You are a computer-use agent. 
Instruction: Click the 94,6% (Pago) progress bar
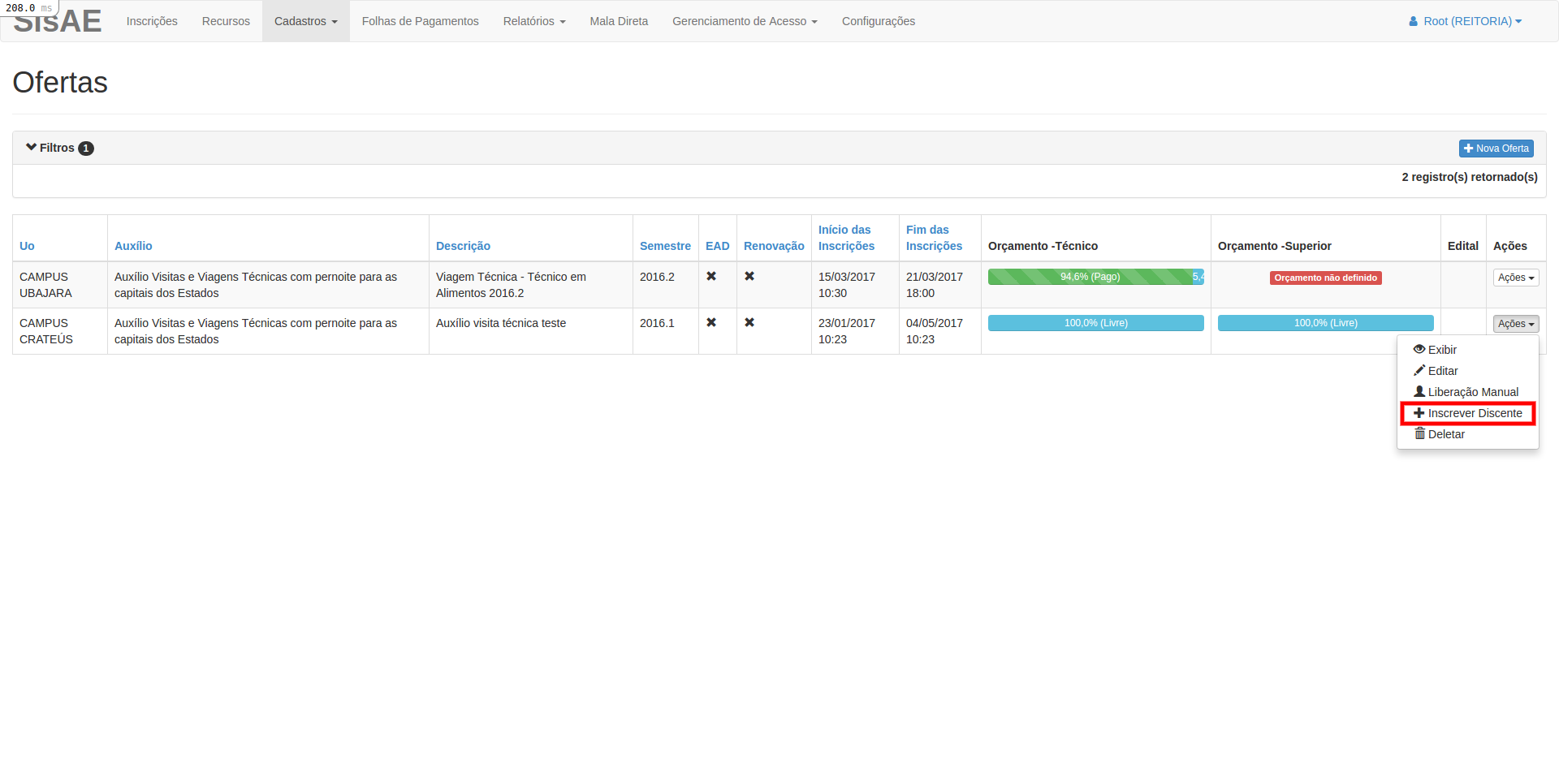pos(1090,277)
